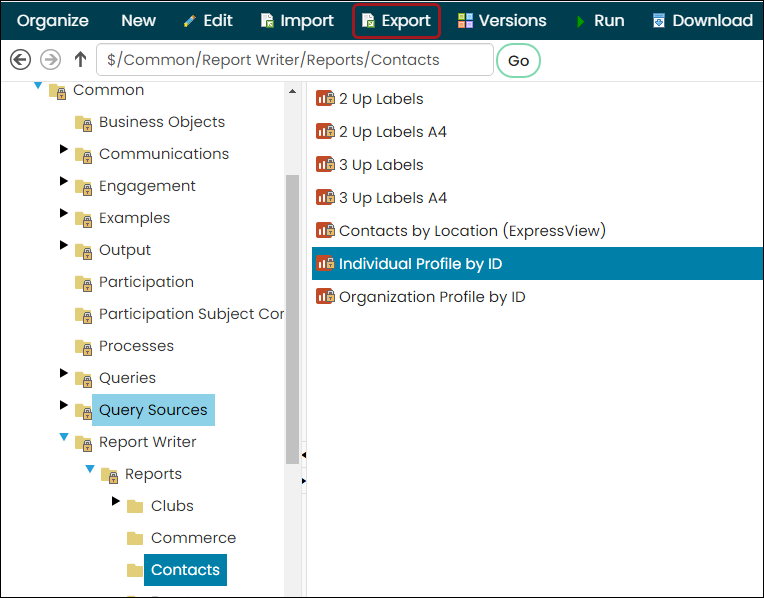764x598 pixels.
Task: Go back with the left arrow
Action: 20,60
